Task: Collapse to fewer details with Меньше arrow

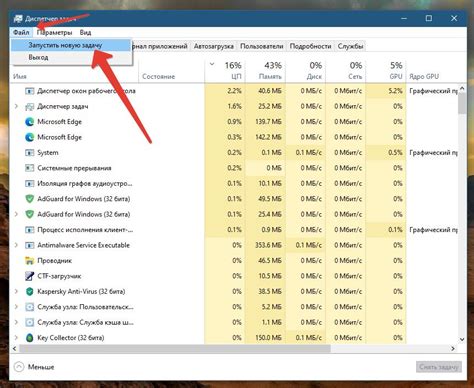Action: [x=19, y=367]
